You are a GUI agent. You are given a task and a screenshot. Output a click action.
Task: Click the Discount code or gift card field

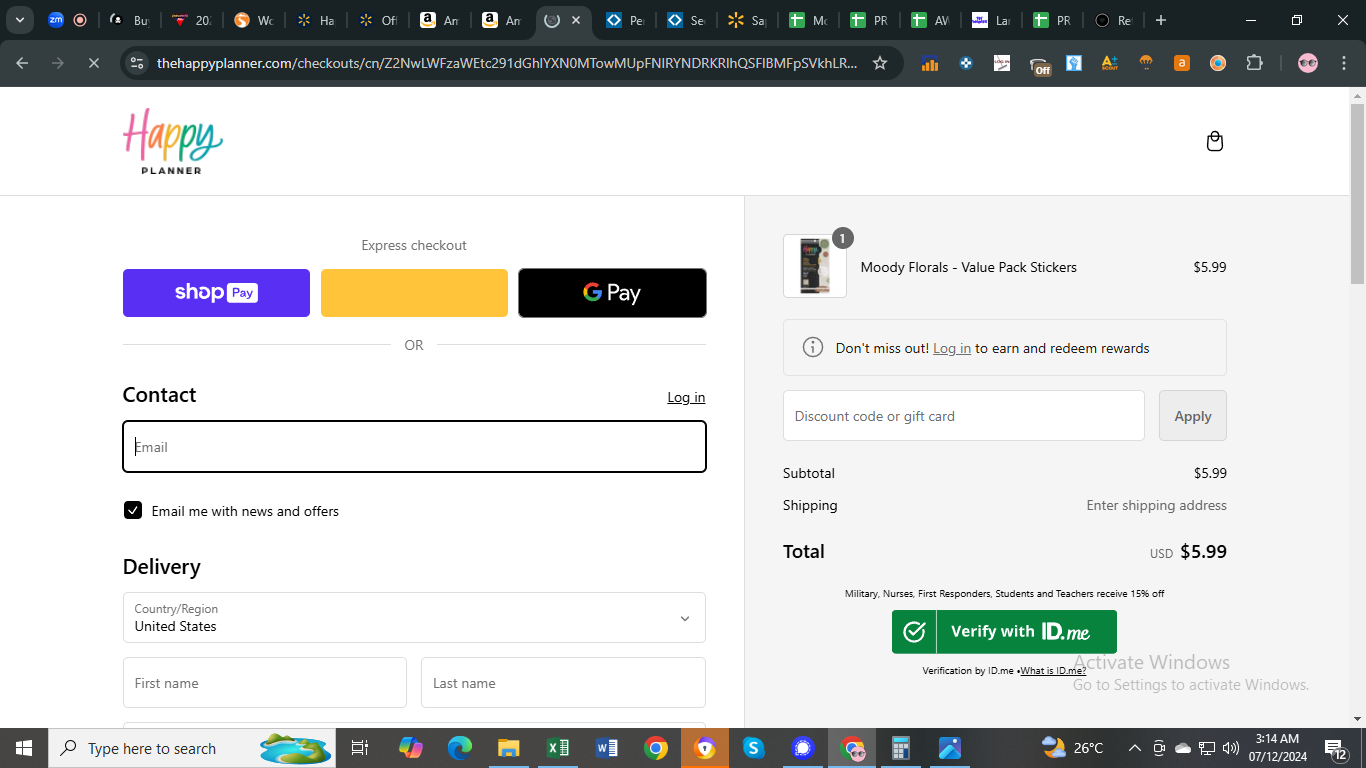point(964,416)
